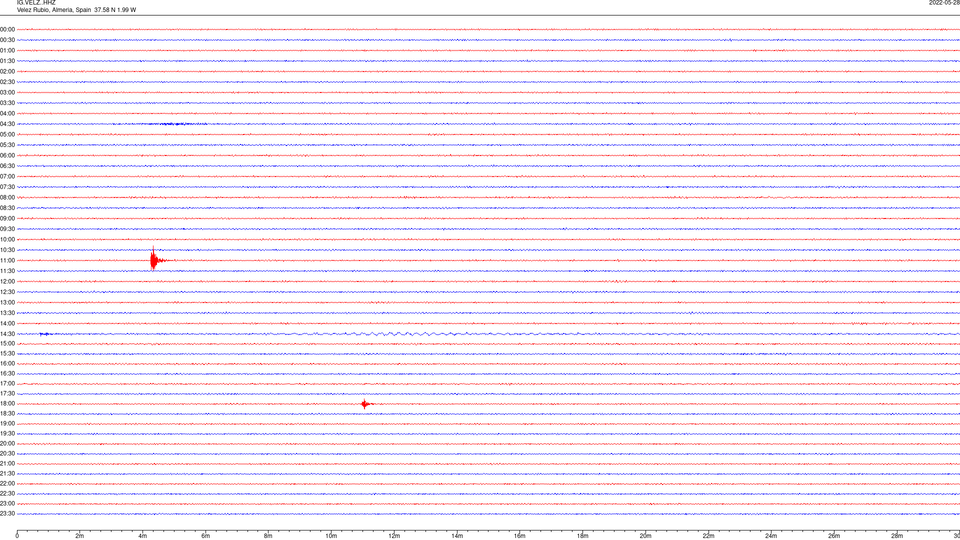Click the 14:30 time label
Image resolution: width=960 pixels, height=540 pixels.
click(x=7, y=334)
